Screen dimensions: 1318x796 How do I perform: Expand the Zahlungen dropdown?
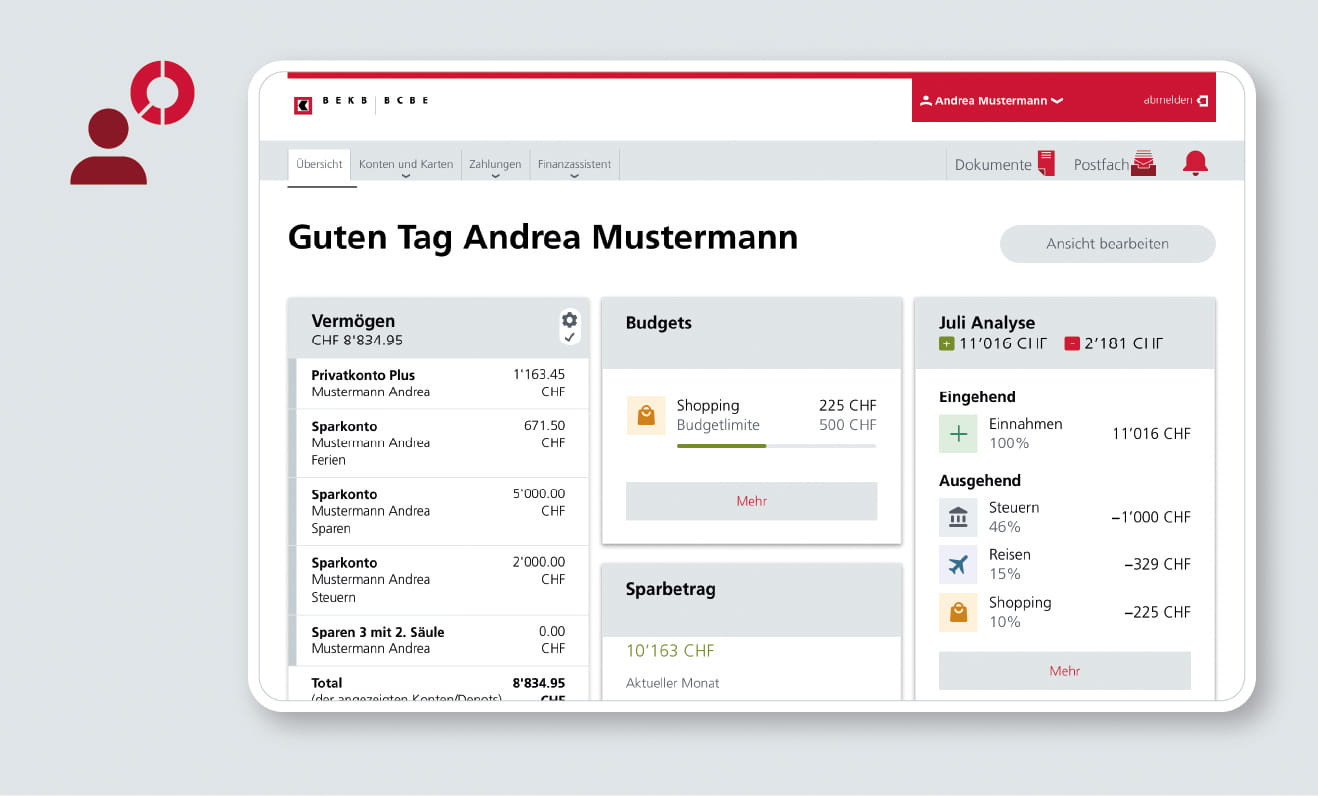point(494,163)
